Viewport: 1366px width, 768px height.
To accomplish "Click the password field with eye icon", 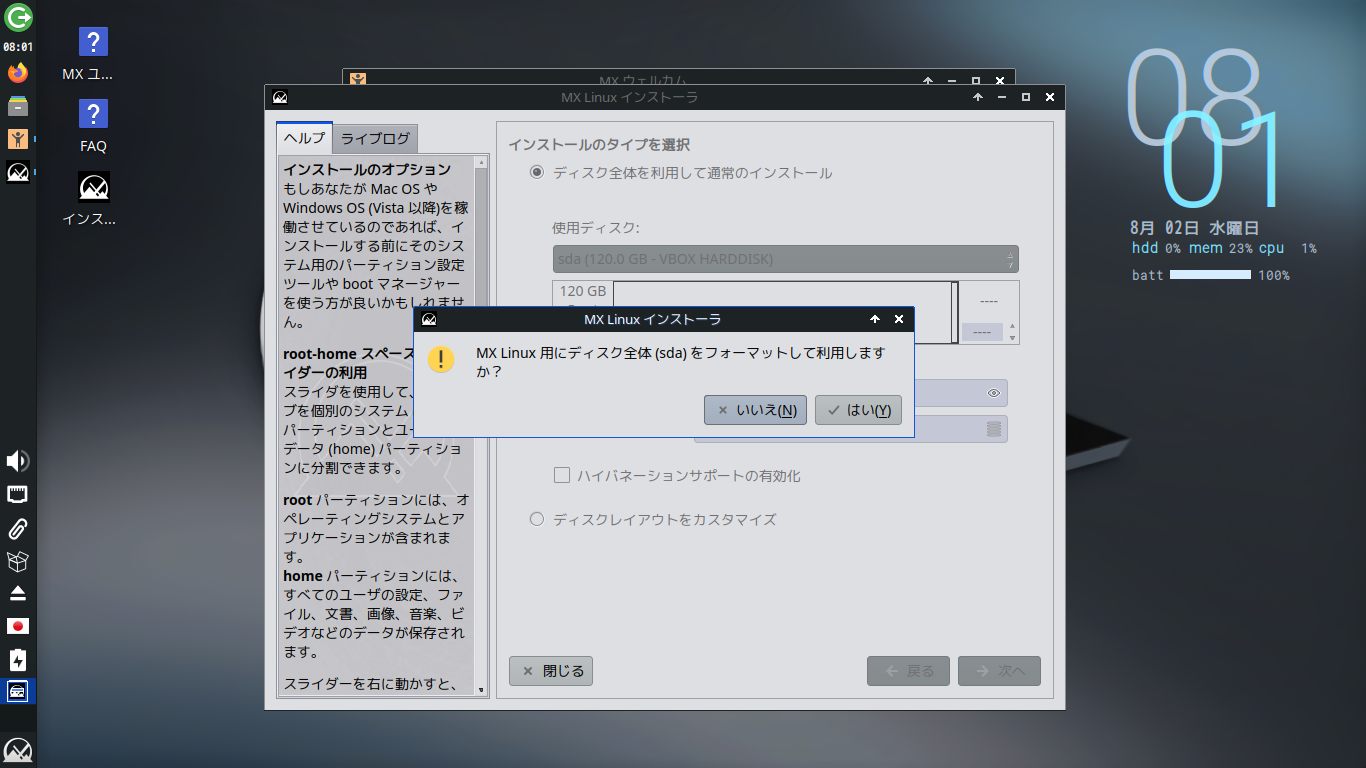I will click(850, 393).
